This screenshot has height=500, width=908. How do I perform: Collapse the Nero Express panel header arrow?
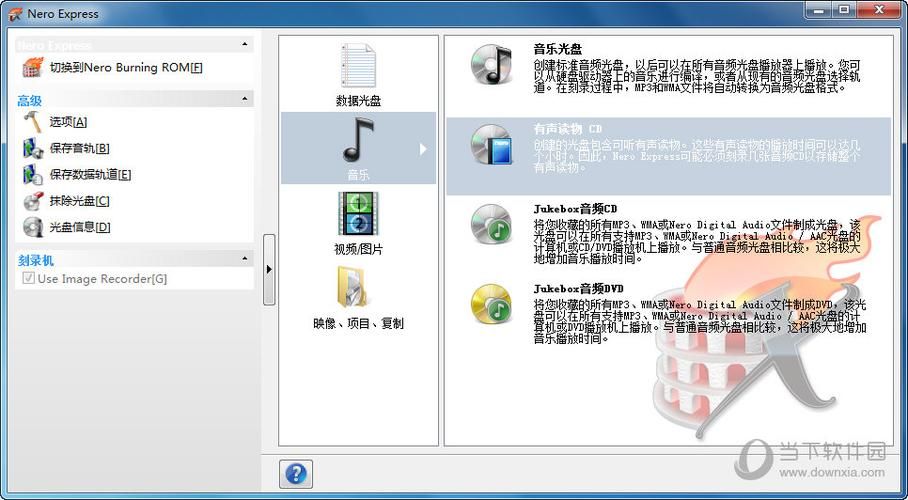click(245, 45)
